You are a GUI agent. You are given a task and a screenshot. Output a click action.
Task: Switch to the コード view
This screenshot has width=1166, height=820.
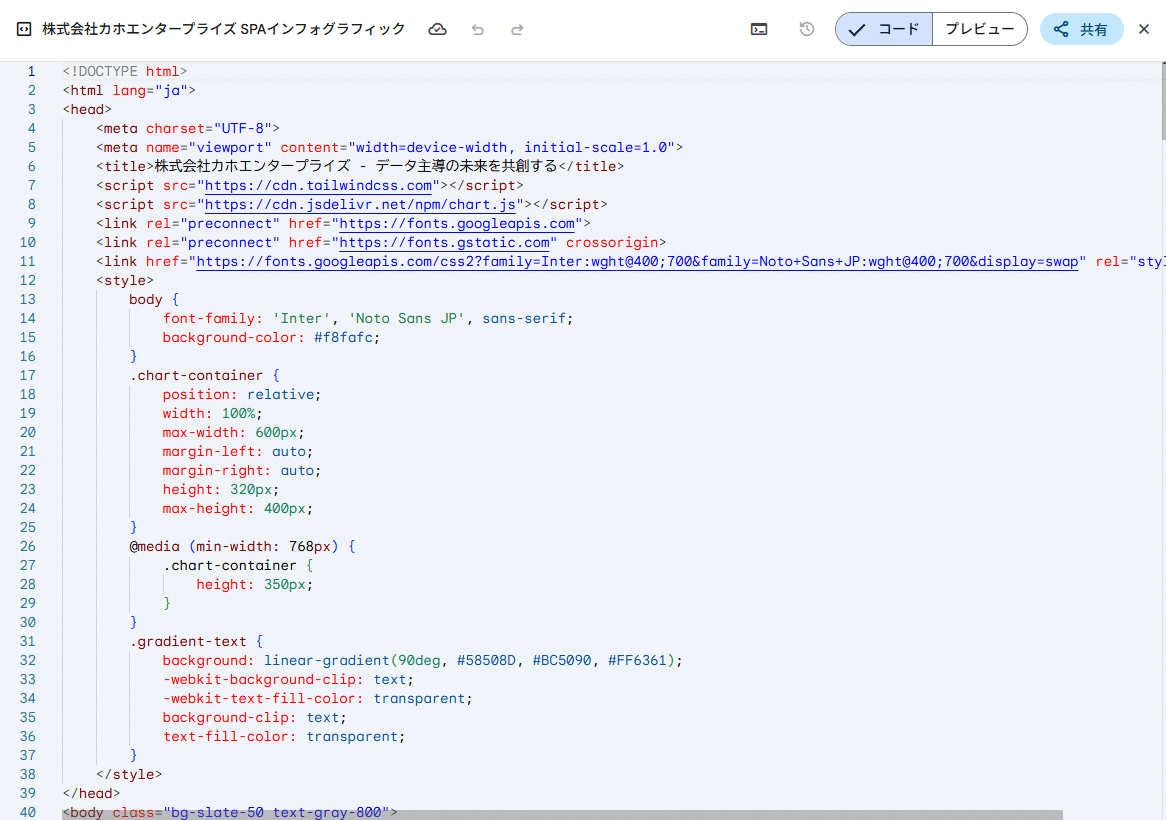pyautogui.click(x=884, y=30)
